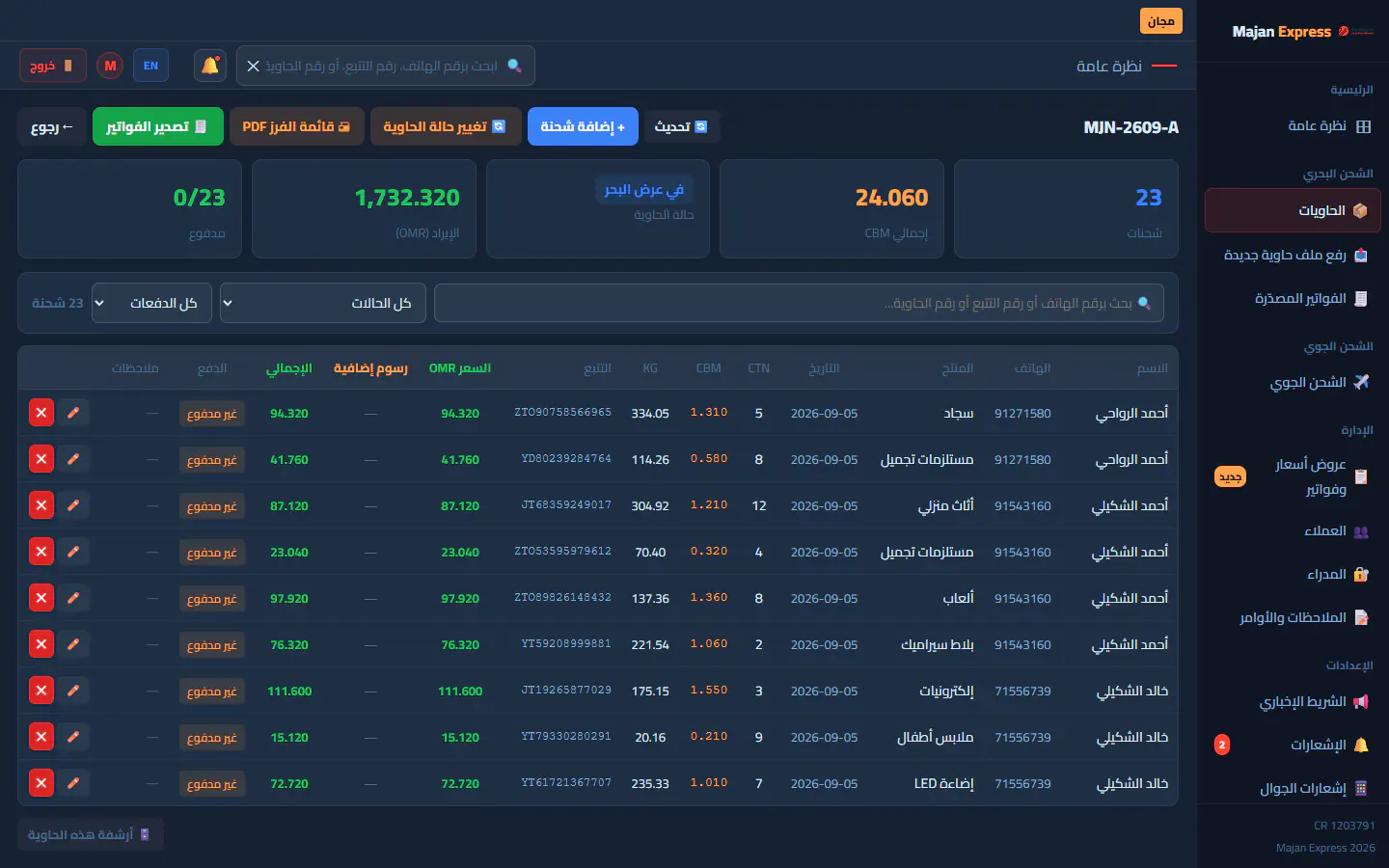Delete the مستلزمات تجميل row for أحمد الرواحي
This screenshot has height=868, width=1389.
41,459
